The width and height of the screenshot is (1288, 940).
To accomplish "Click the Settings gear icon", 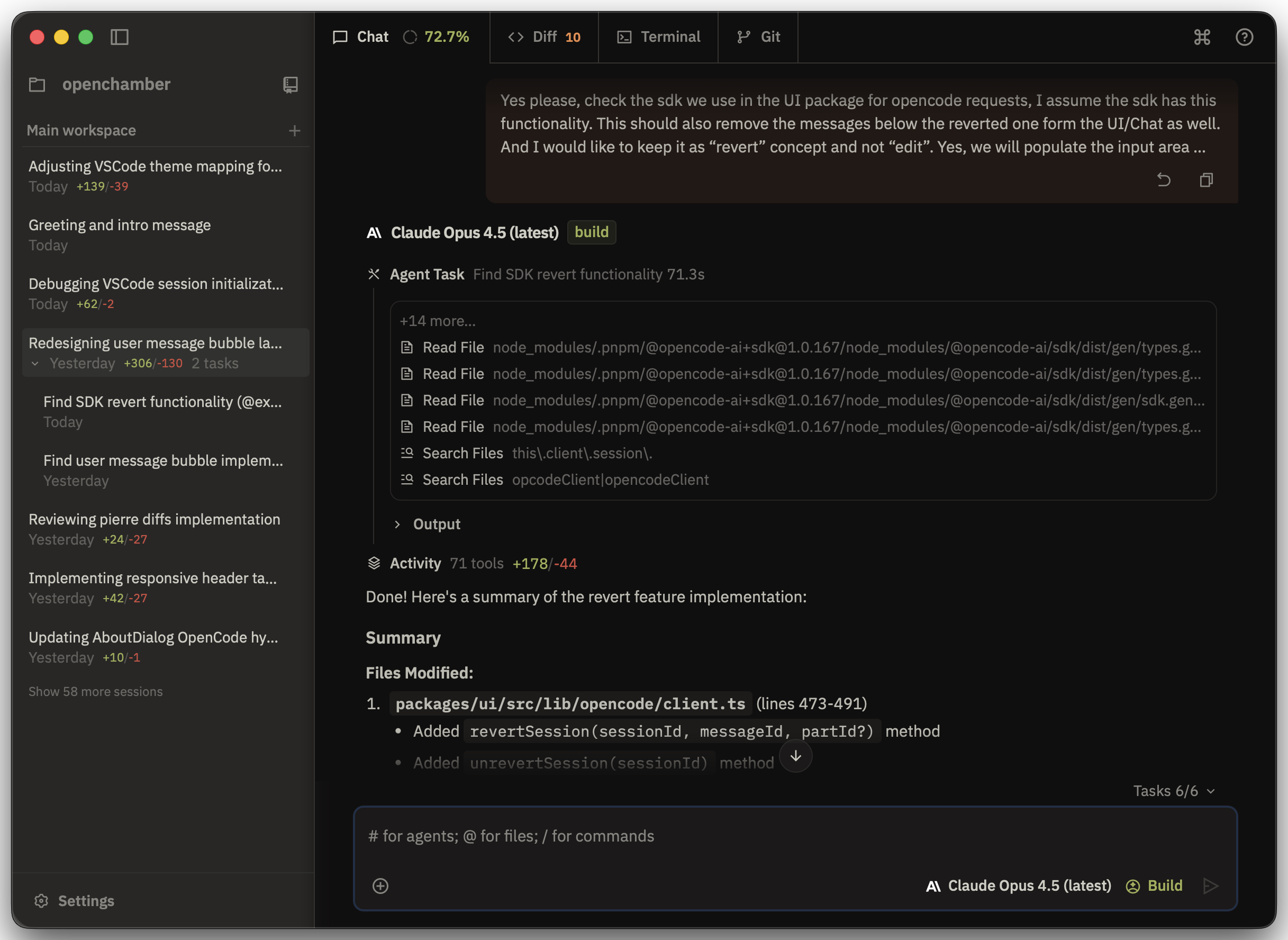I will coord(41,901).
